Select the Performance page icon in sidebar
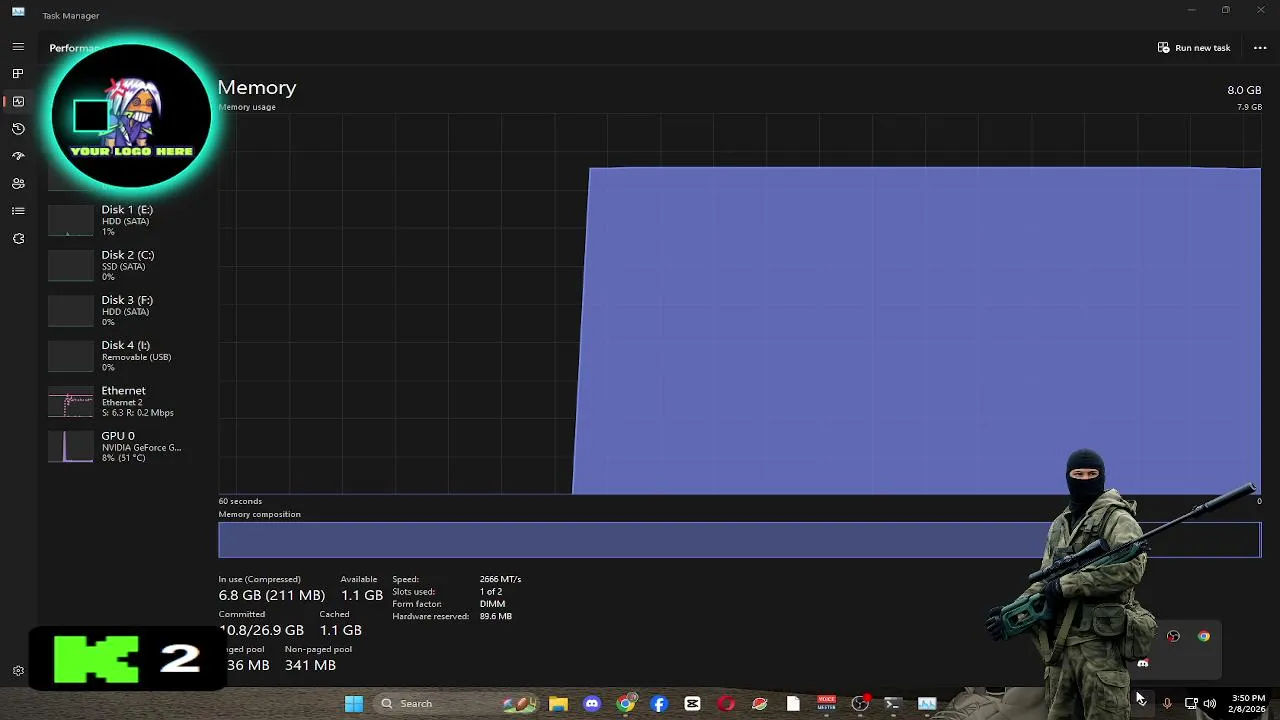This screenshot has height=720, width=1280. (18, 101)
